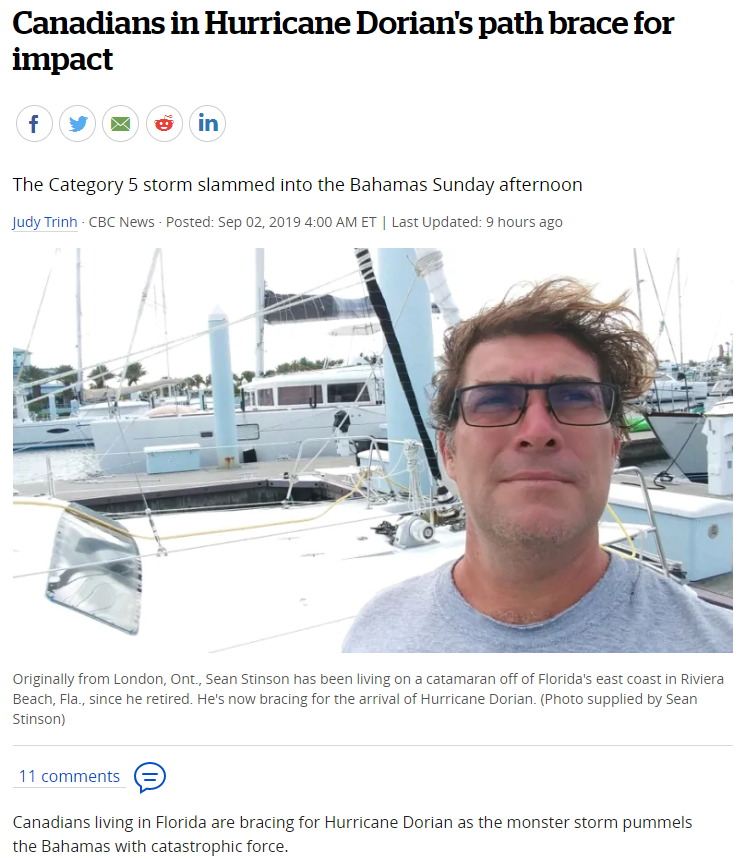Click the Last Updated 9 hours ago text
Viewport: 747px width, 859px height.
(x=477, y=222)
